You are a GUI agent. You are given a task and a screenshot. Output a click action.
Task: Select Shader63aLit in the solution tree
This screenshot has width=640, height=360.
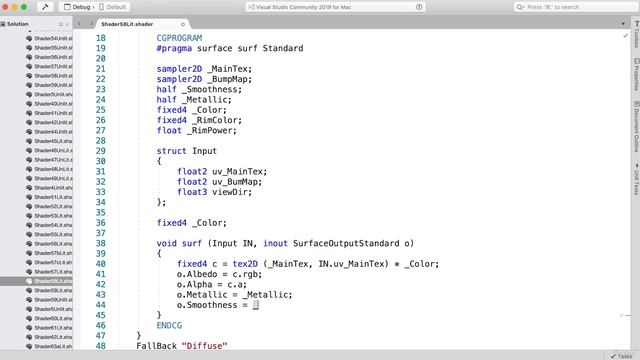[53, 347]
